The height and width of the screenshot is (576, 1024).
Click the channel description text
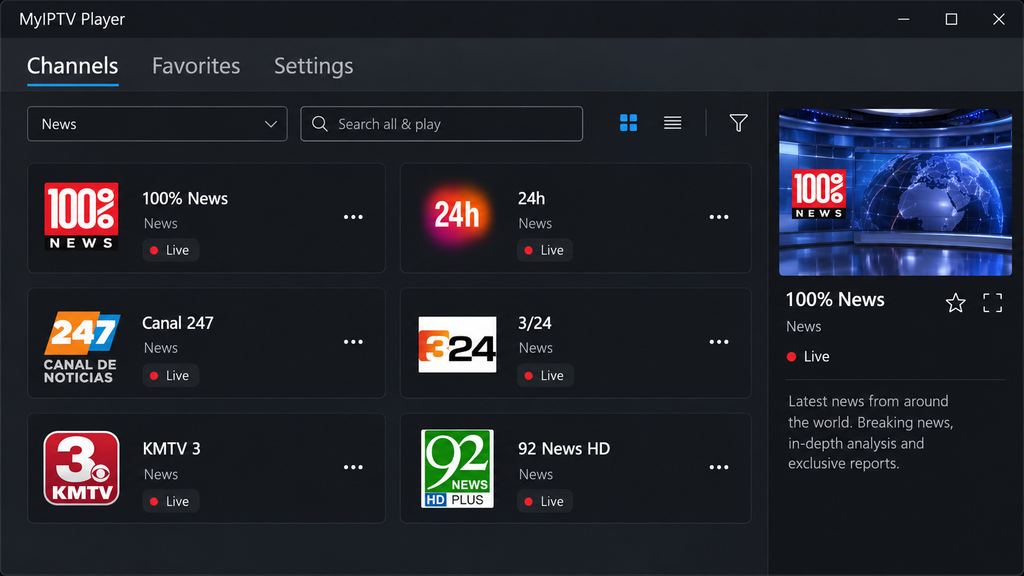871,432
